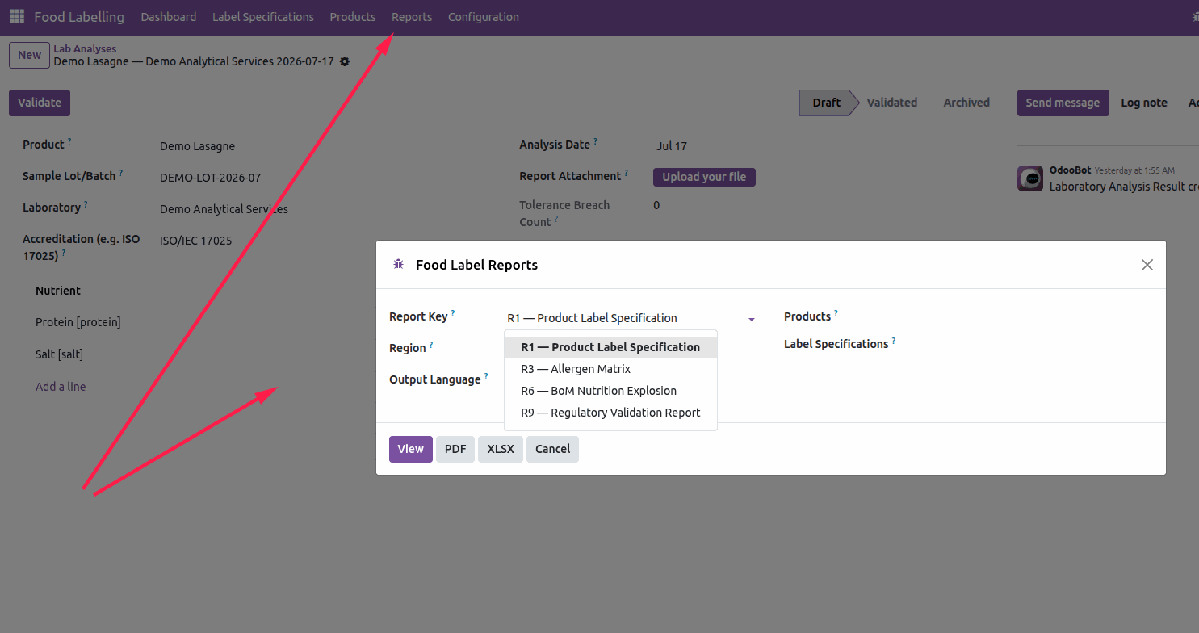Click the Tolerance Breach Count value 0
The height and width of the screenshot is (633, 1199).
pyautogui.click(x=657, y=205)
